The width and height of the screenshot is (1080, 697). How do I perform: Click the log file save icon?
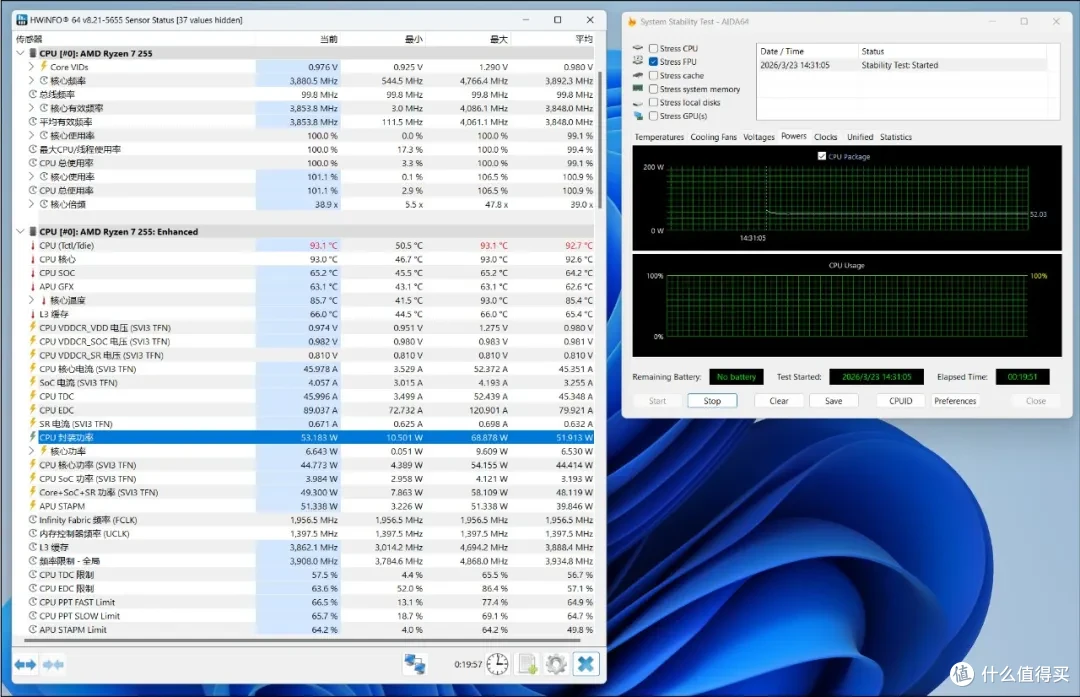[528, 664]
